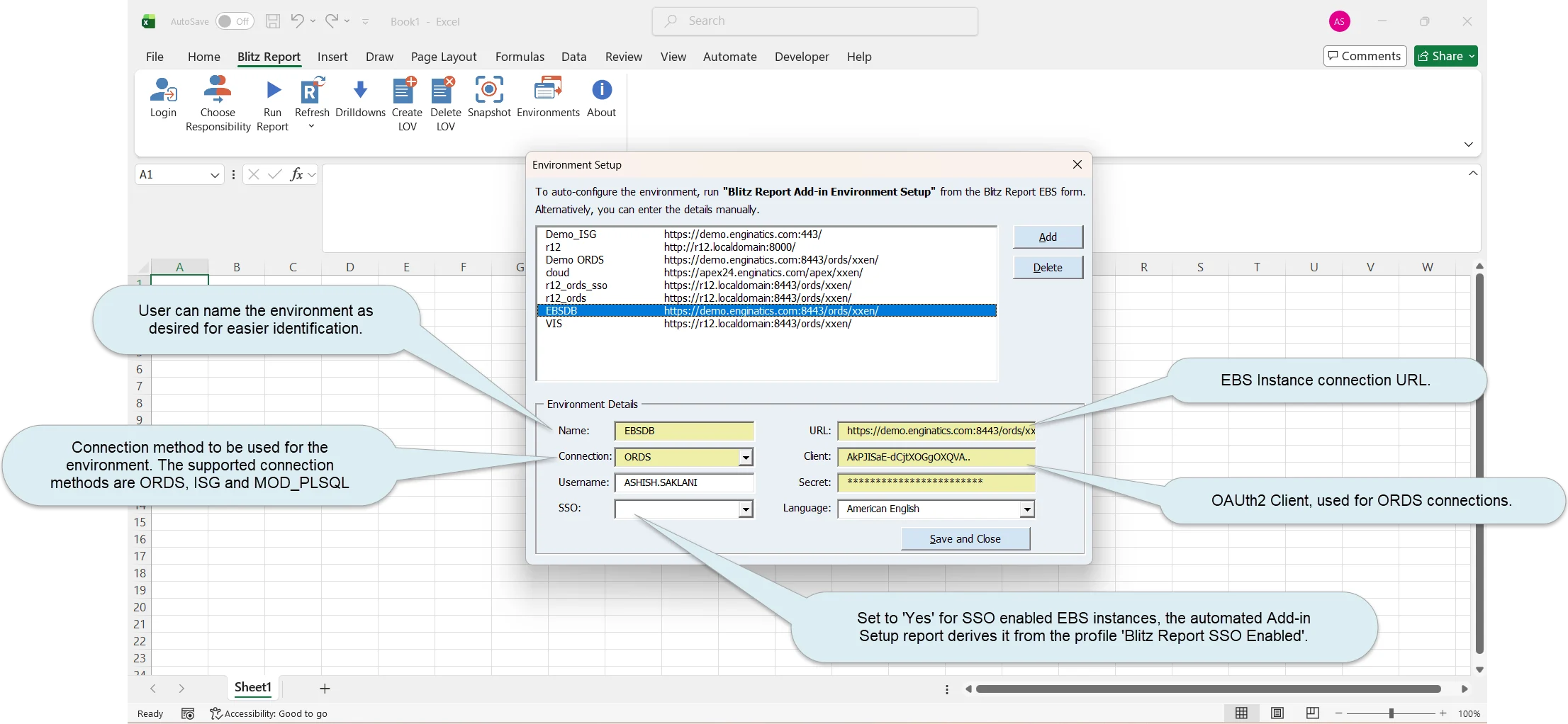Viewport: 1568px width, 724px height.
Task: Toggle the AutoSave switch
Action: pyautogui.click(x=233, y=21)
